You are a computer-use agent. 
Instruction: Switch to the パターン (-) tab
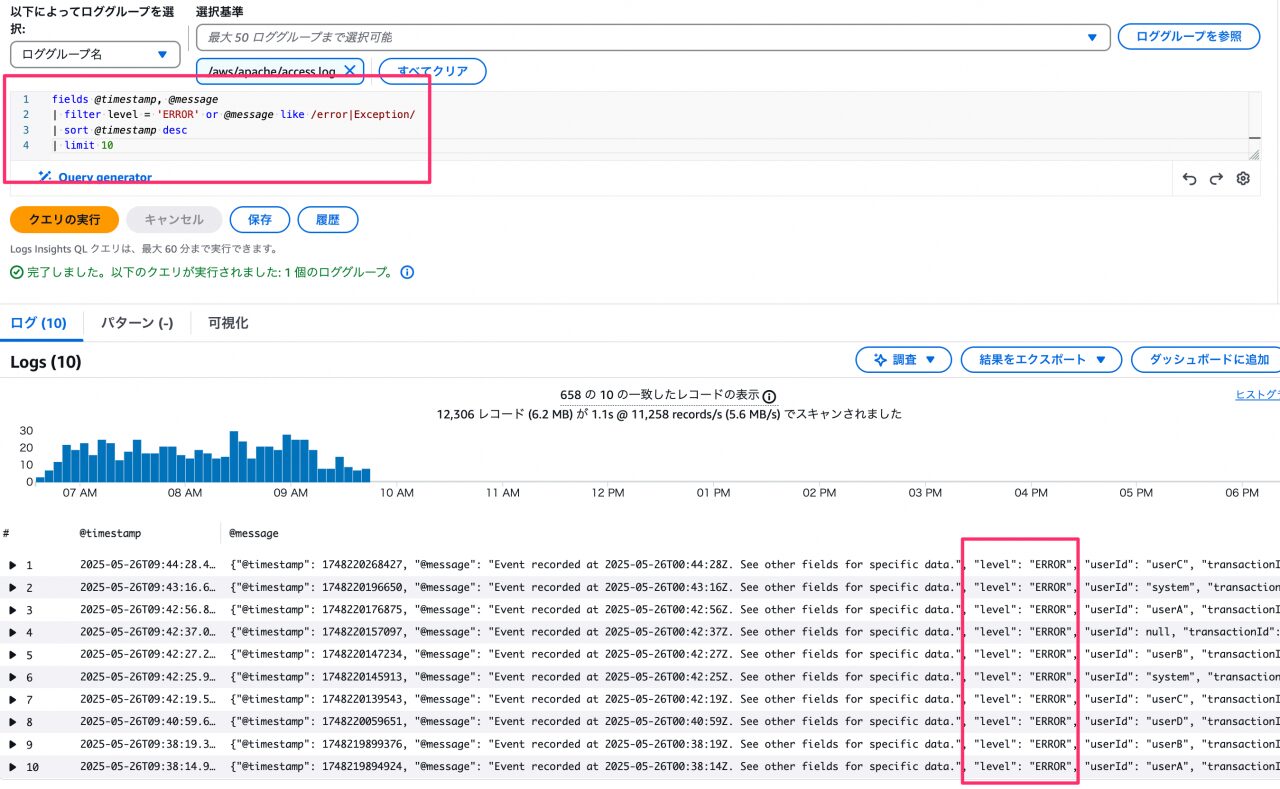click(137, 323)
